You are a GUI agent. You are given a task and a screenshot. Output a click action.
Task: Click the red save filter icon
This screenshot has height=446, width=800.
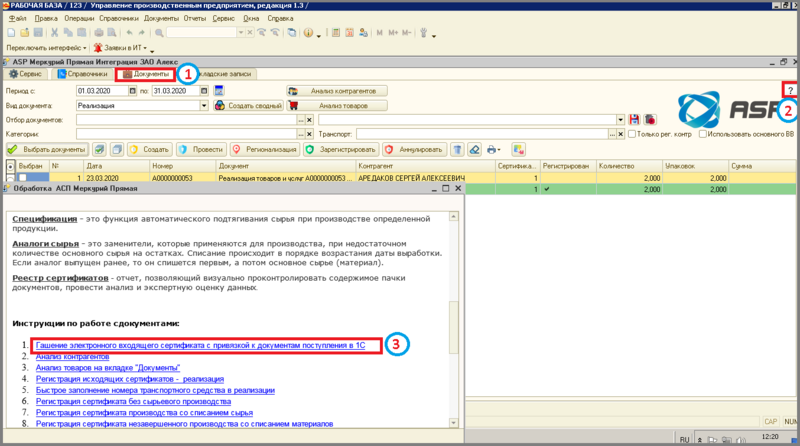(634, 119)
